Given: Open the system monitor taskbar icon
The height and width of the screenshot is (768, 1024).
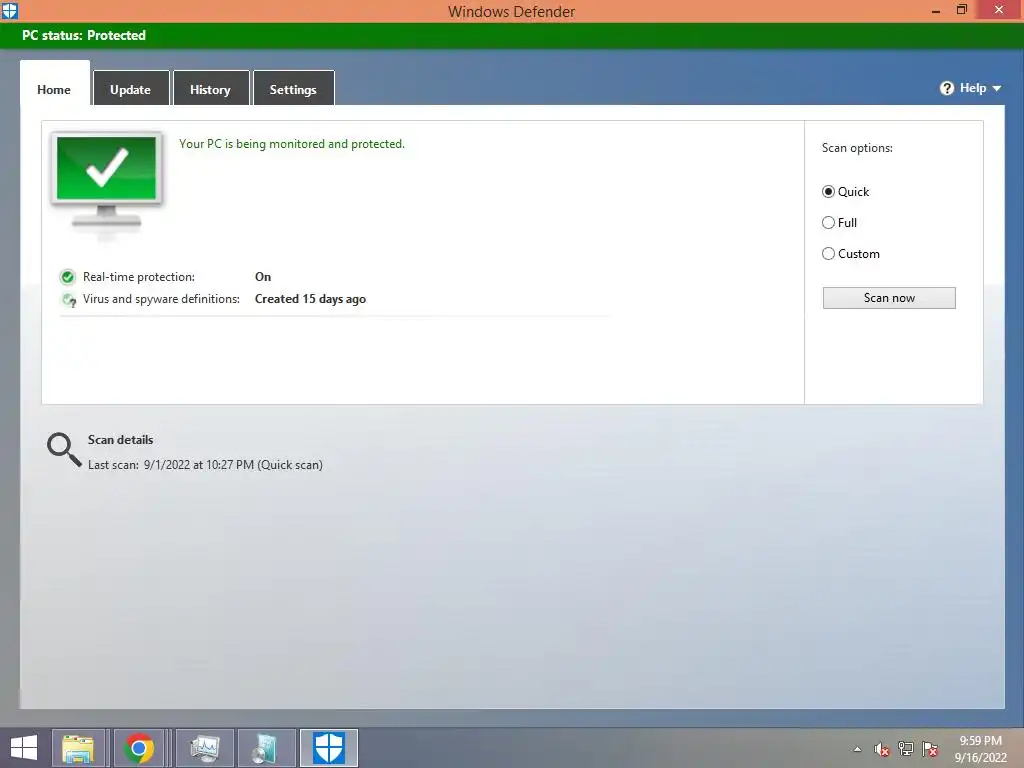Looking at the screenshot, I should click(x=204, y=748).
